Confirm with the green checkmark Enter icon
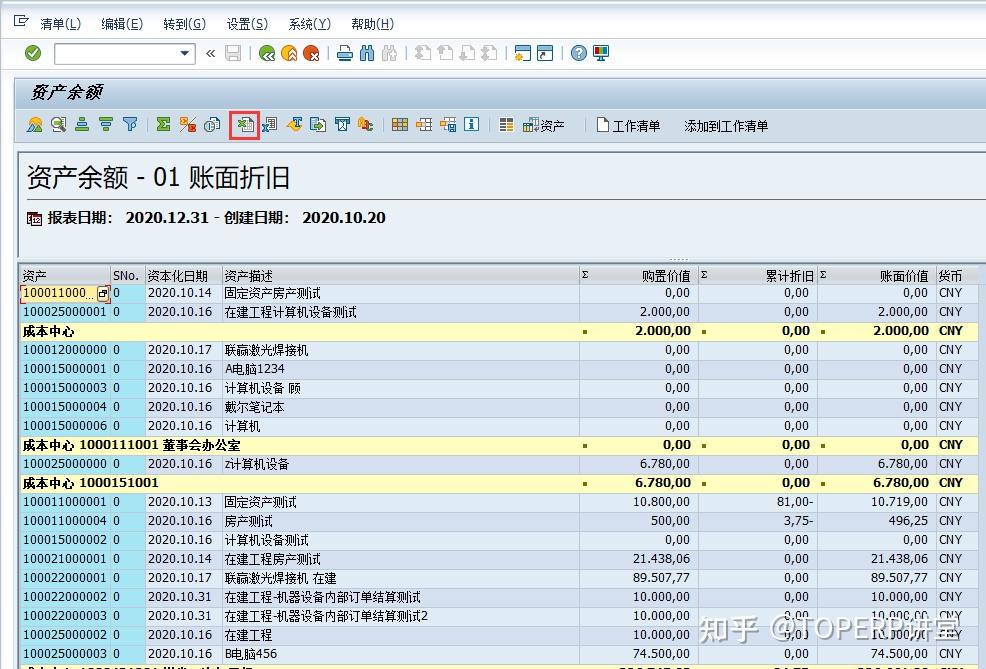 [x=32, y=52]
